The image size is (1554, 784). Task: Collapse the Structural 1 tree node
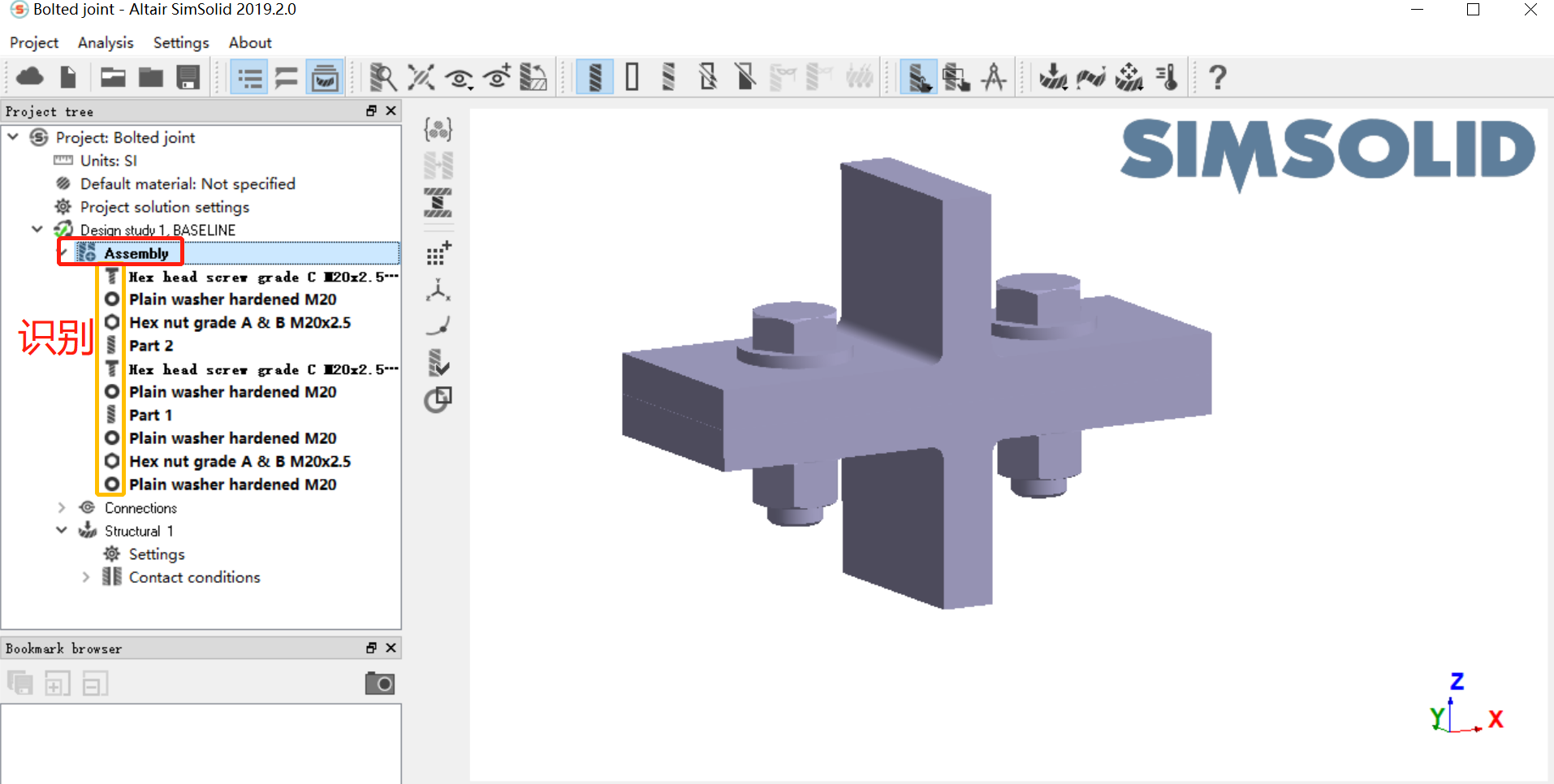click(62, 531)
